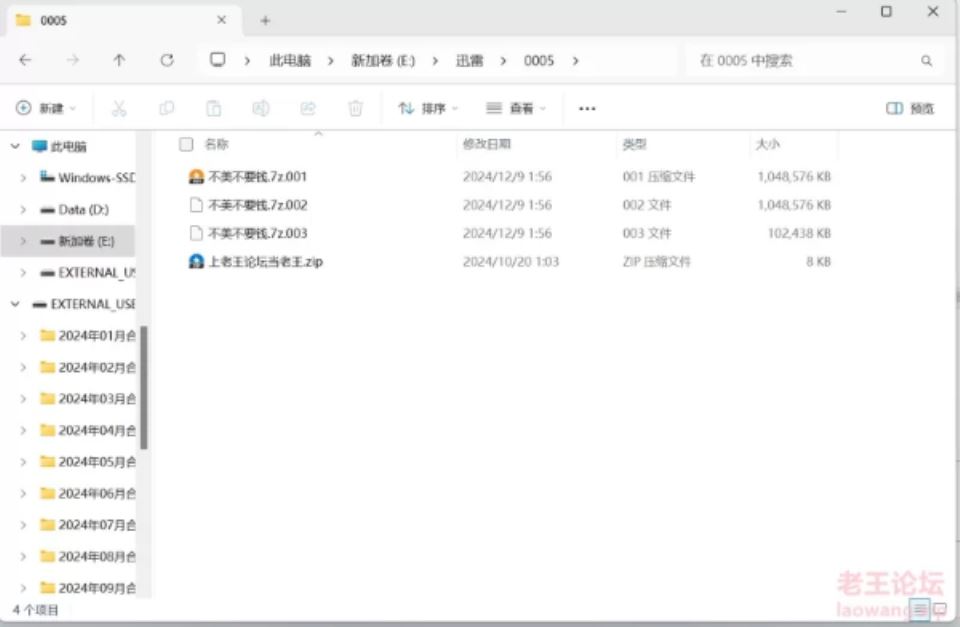
Task: Click the Share icon in toolbar
Action: (308, 108)
